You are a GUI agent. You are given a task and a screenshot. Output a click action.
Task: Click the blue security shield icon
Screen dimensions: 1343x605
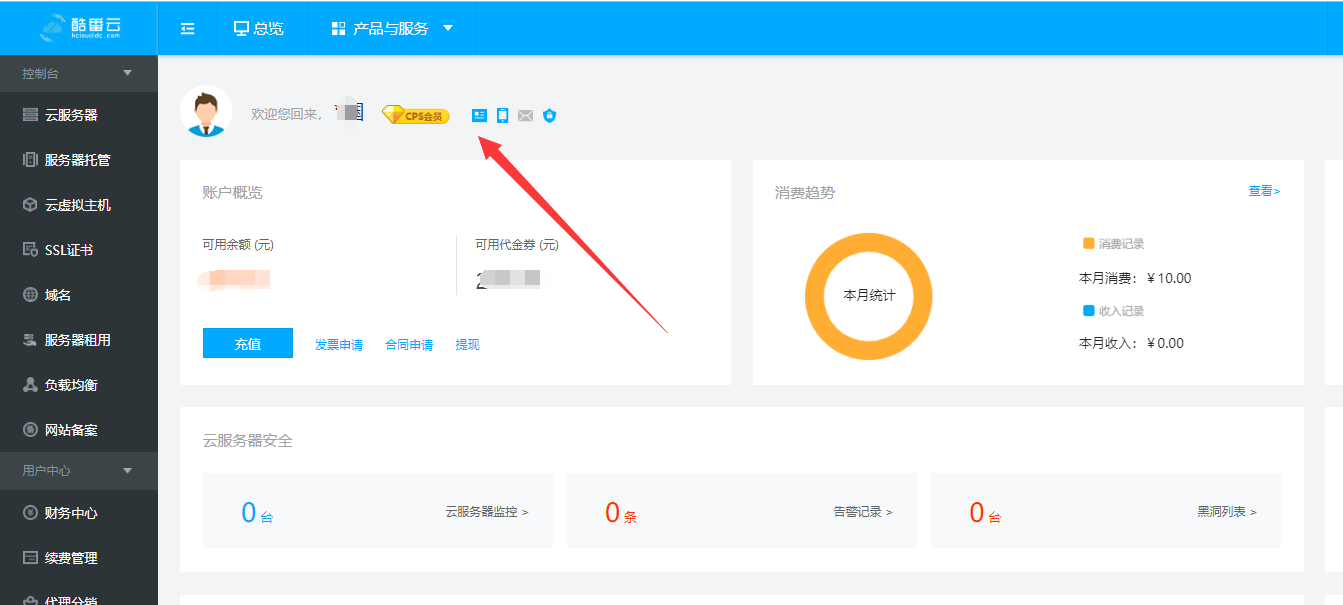pos(549,116)
